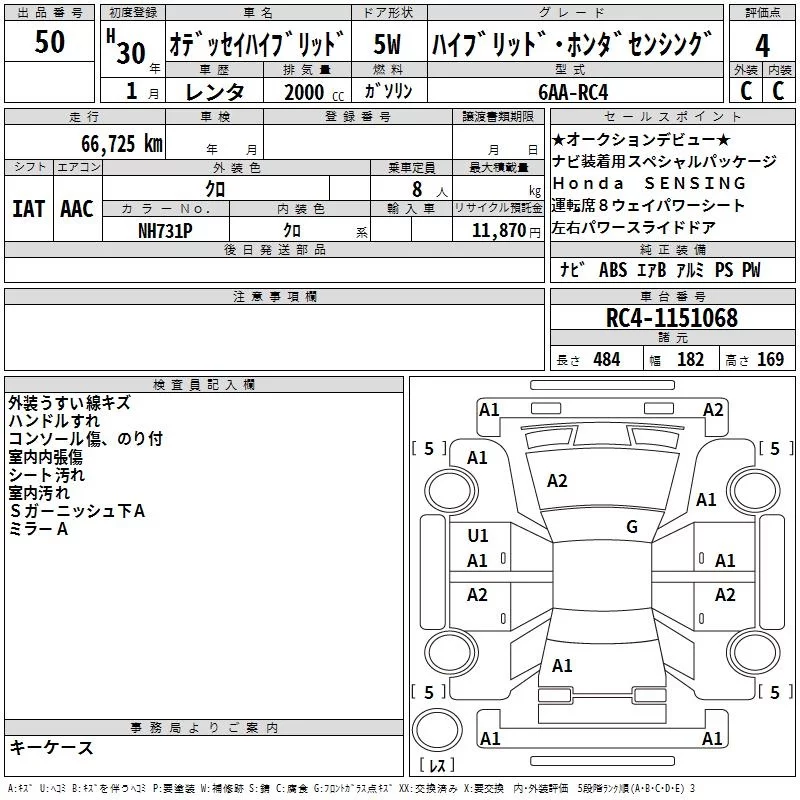Image resolution: width=800 pixels, height=800 pixels.
Task: Click the bottom-right tire [5] marker
Action: coord(770,692)
